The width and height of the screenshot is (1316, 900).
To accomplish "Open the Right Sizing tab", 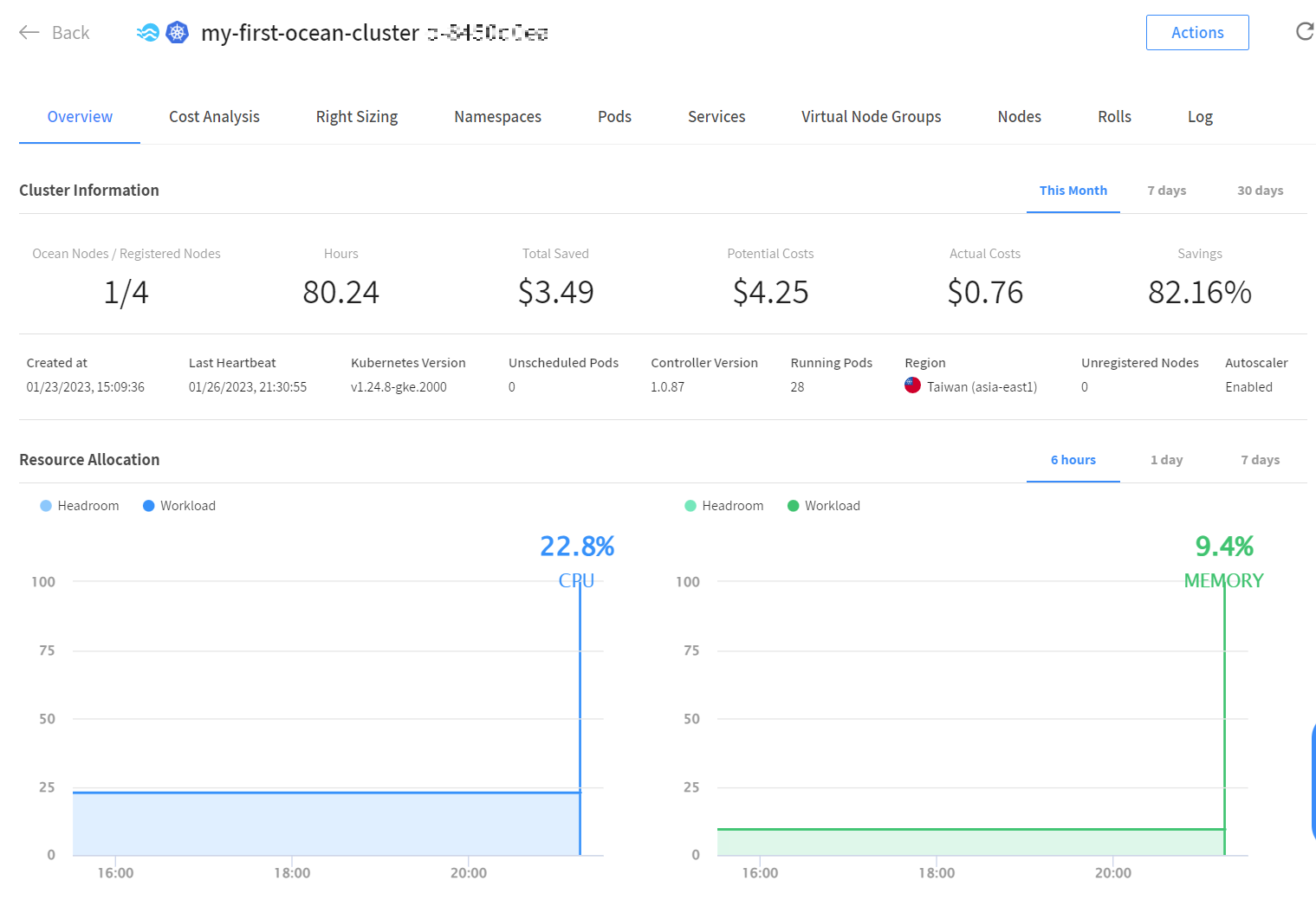I will point(357,117).
